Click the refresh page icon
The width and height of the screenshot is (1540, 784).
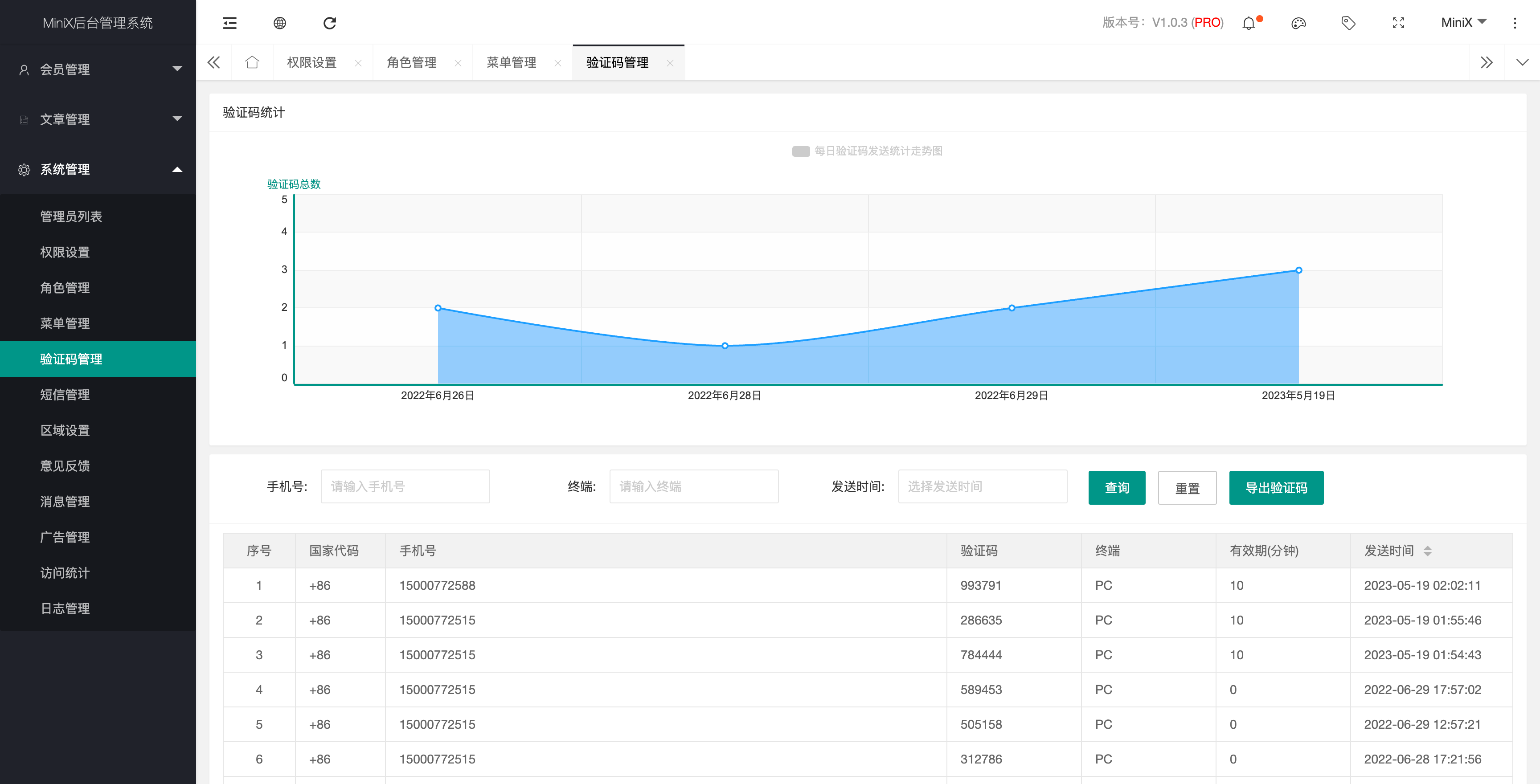329,23
